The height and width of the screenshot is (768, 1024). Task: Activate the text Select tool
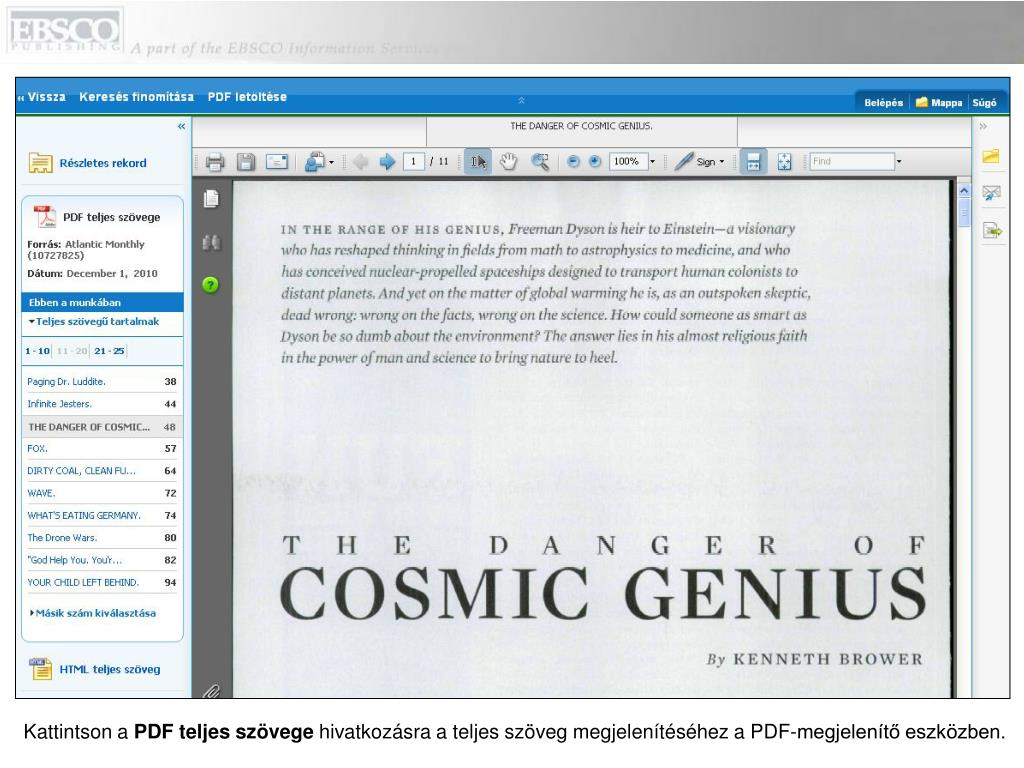(x=478, y=161)
